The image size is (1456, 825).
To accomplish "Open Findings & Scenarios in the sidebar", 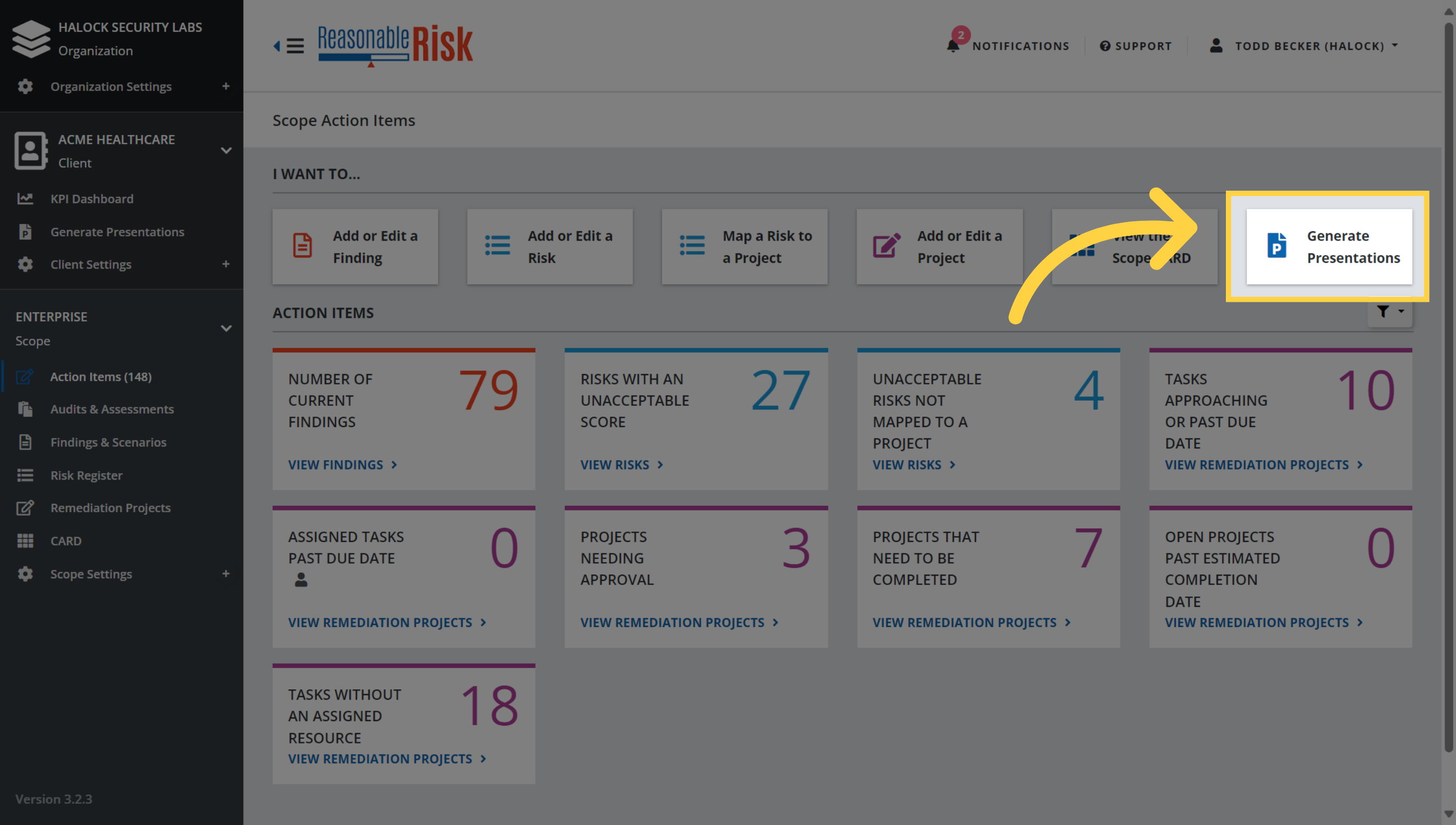I will (x=108, y=442).
